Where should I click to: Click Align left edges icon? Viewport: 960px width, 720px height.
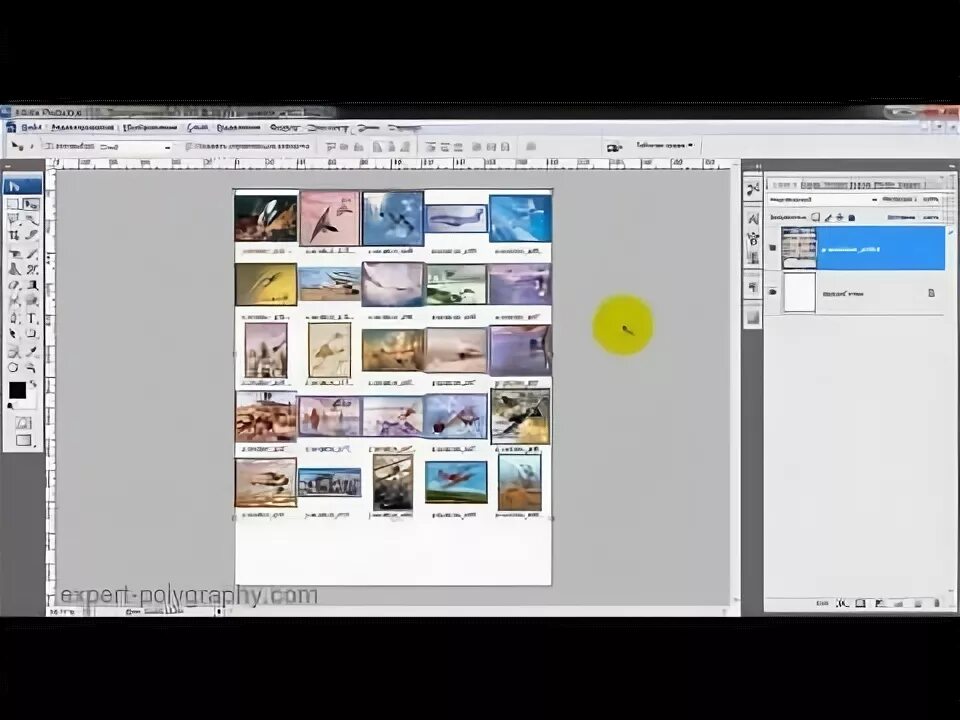pos(378,147)
